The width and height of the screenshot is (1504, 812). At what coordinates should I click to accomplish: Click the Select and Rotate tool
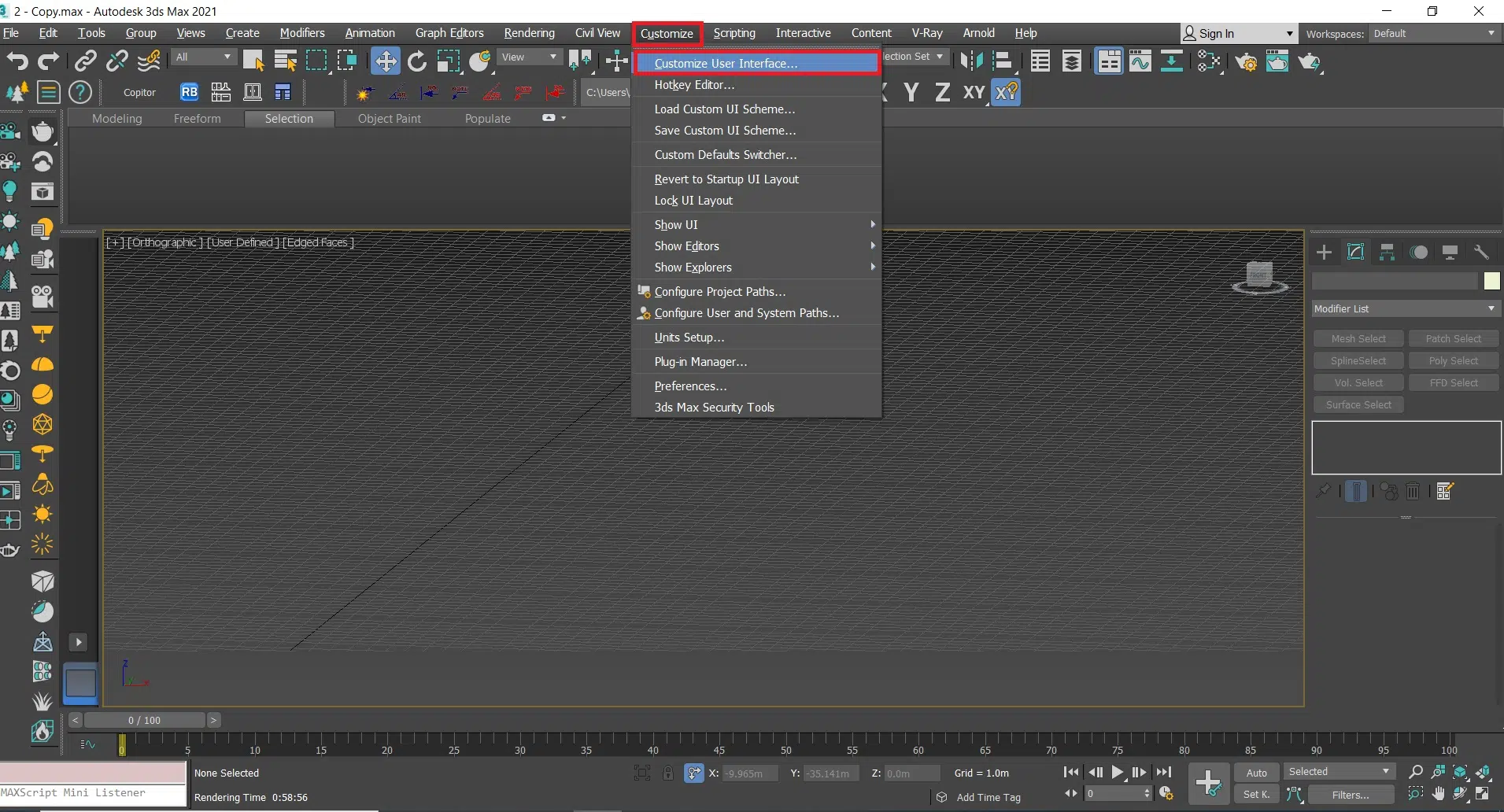[417, 61]
